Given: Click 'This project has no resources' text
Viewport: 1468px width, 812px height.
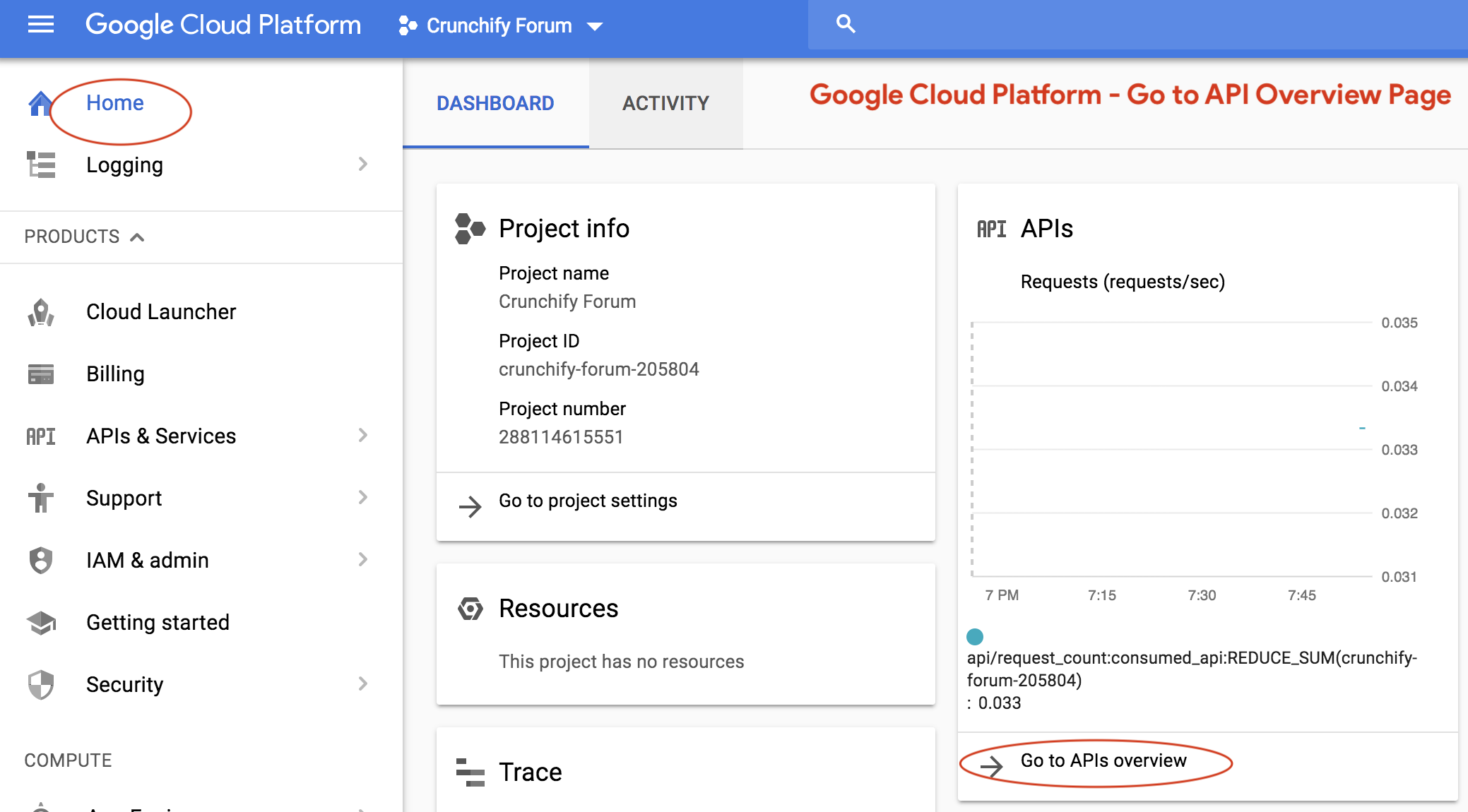Looking at the screenshot, I should tap(621, 662).
